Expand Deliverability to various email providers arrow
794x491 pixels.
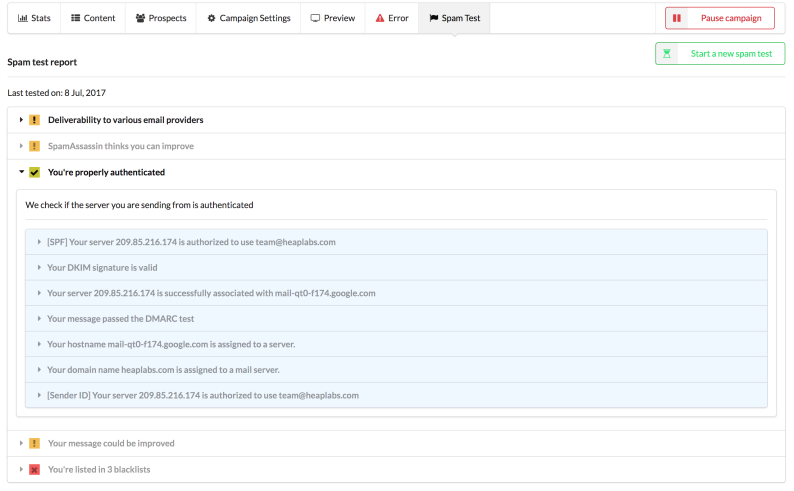(x=21, y=120)
